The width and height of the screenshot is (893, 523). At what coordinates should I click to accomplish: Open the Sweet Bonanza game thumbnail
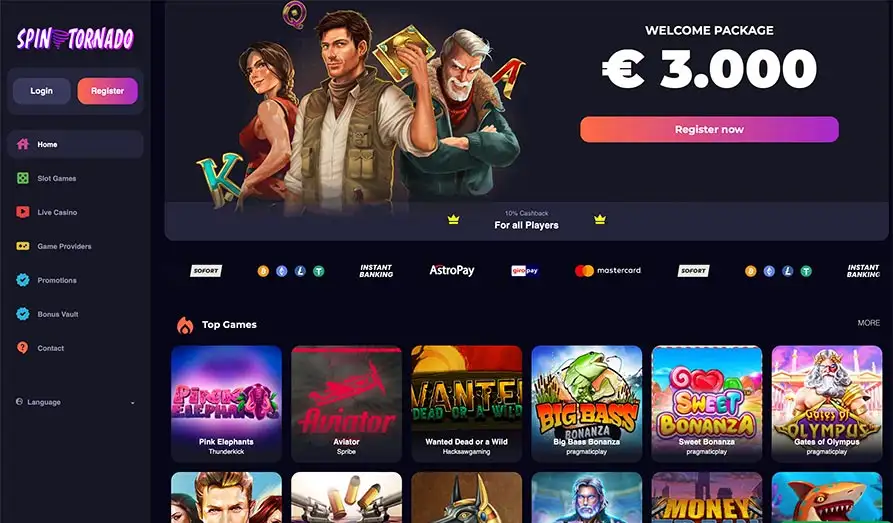(x=707, y=403)
